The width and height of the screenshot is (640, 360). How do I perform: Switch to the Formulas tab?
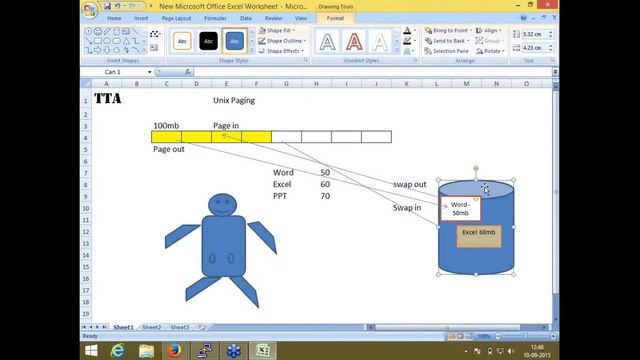(215, 18)
